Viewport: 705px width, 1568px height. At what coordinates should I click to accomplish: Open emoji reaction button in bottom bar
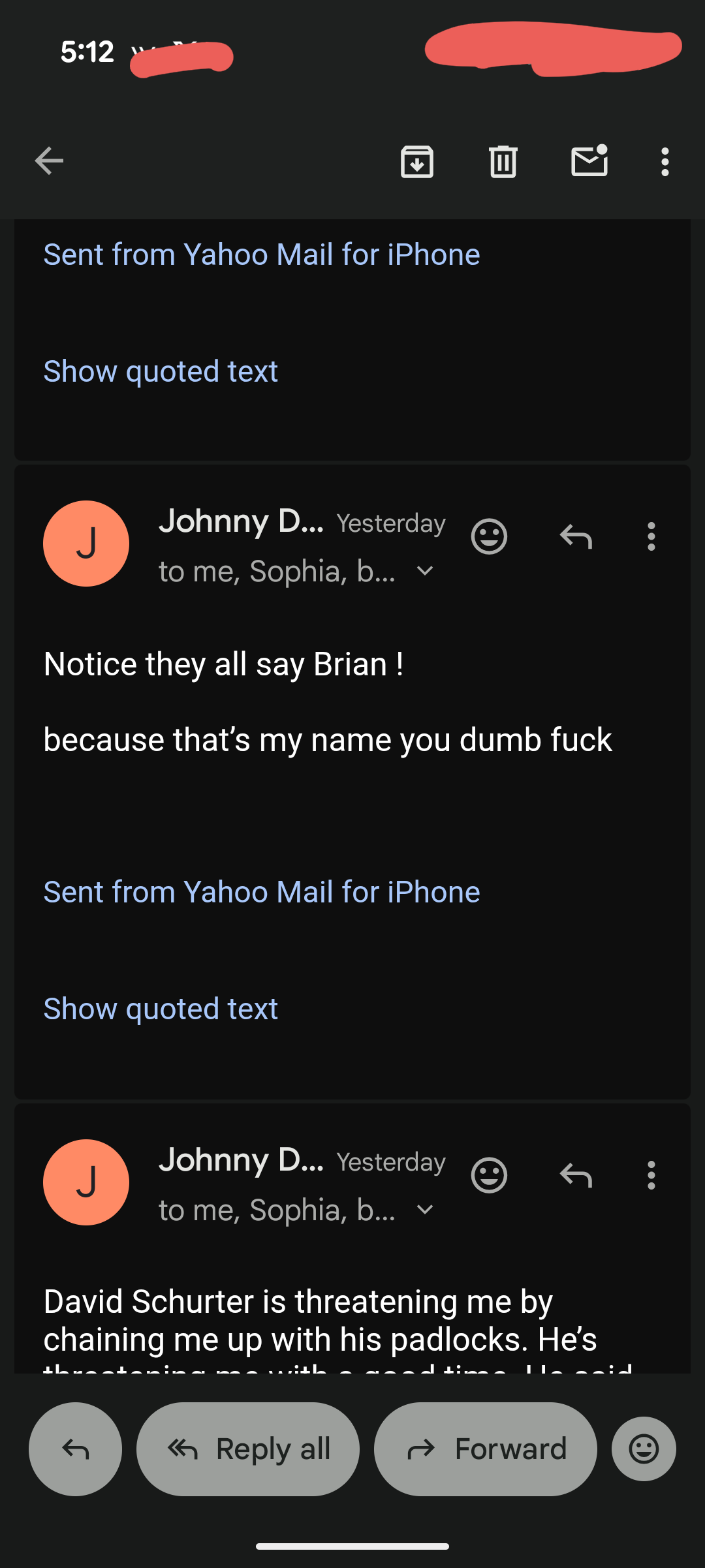pyautogui.click(x=644, y=1449)
